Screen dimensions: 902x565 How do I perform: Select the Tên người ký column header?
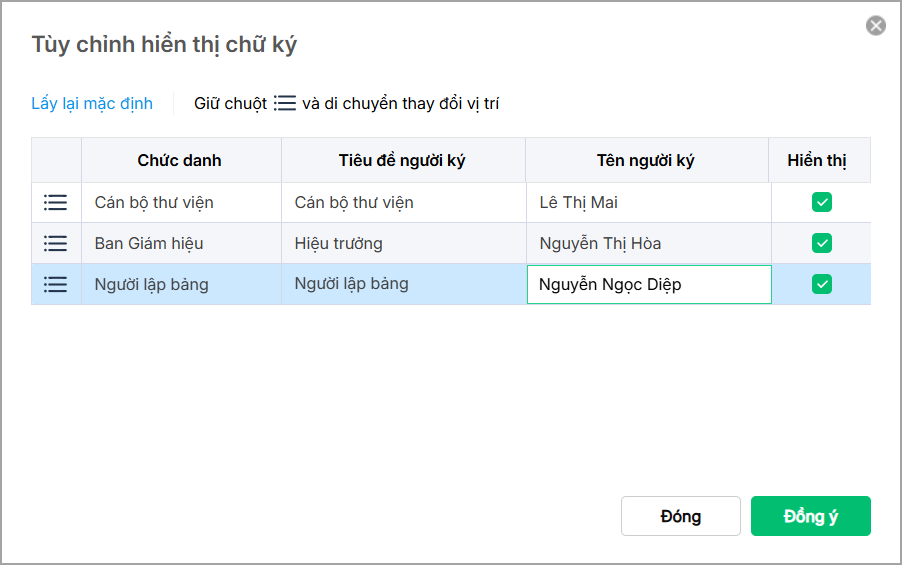point(646,160)
